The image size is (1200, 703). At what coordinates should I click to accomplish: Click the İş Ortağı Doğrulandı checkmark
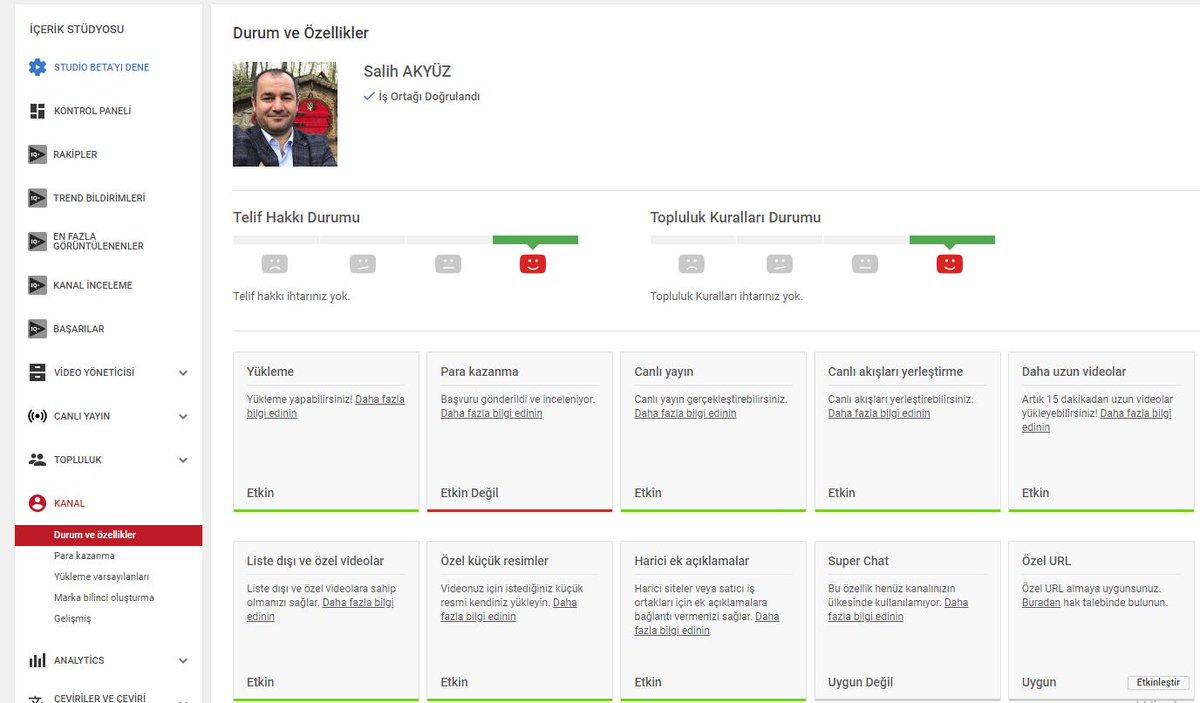[x=369, y=96]
